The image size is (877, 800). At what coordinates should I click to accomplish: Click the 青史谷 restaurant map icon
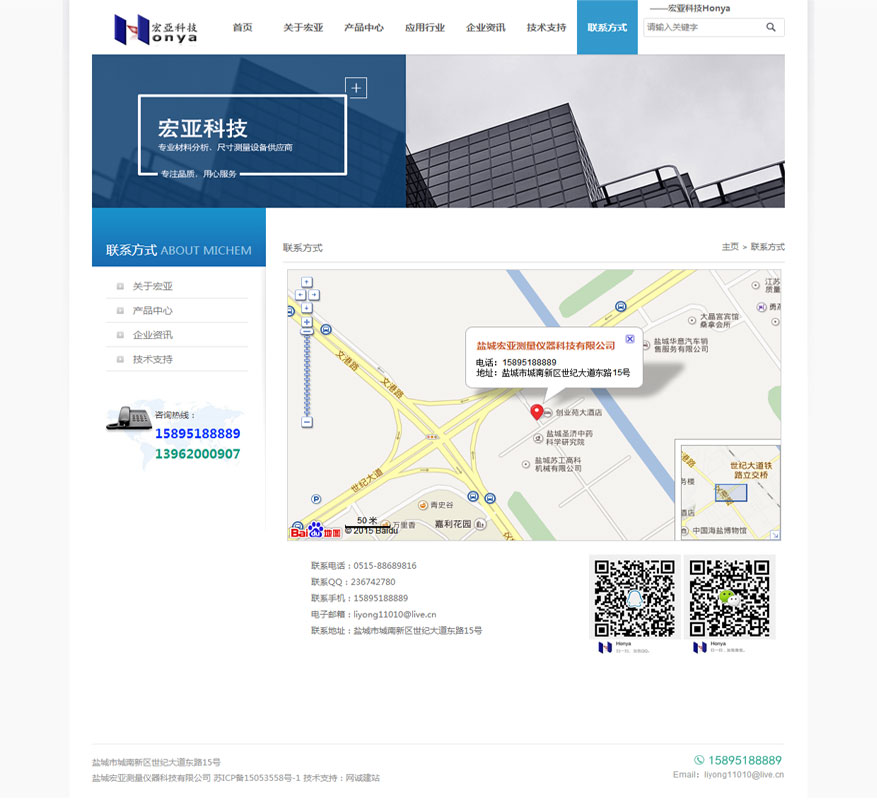[x=423, y=505]
